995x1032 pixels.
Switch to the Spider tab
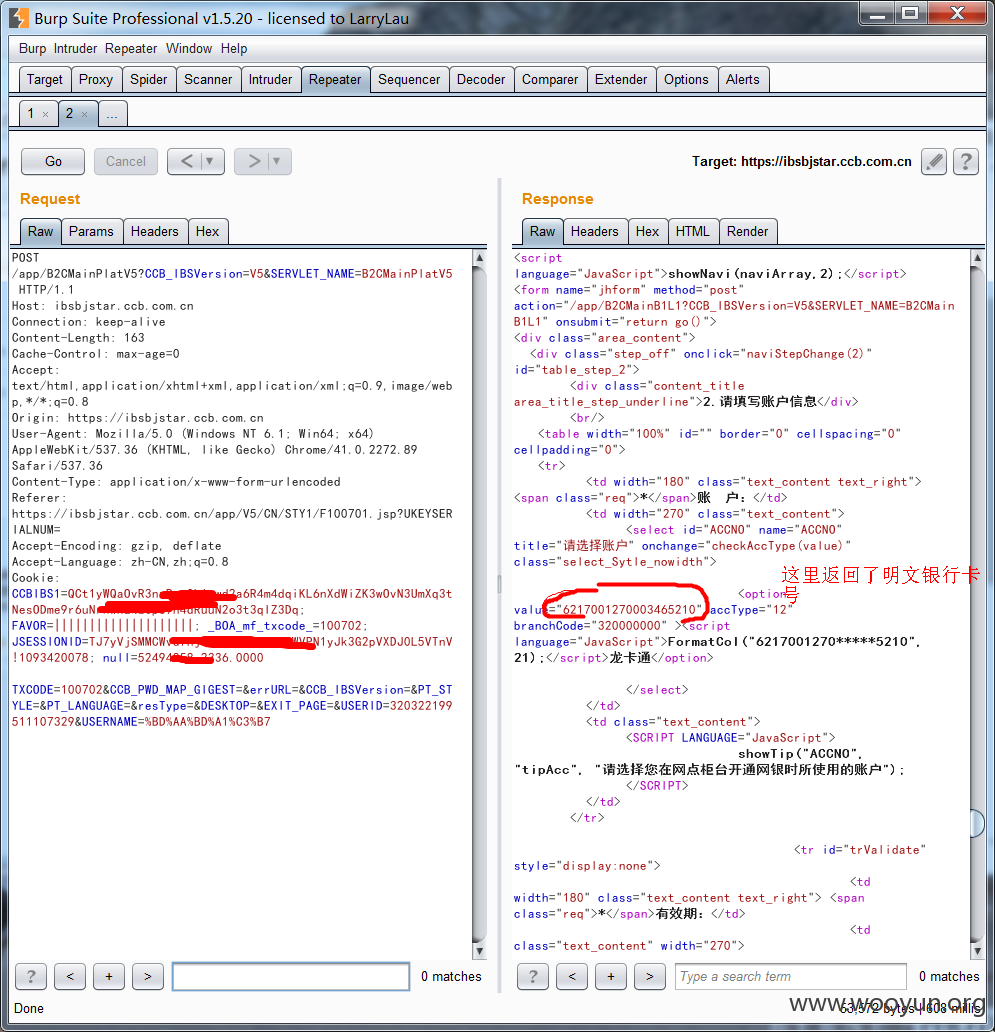click(149, 80)
